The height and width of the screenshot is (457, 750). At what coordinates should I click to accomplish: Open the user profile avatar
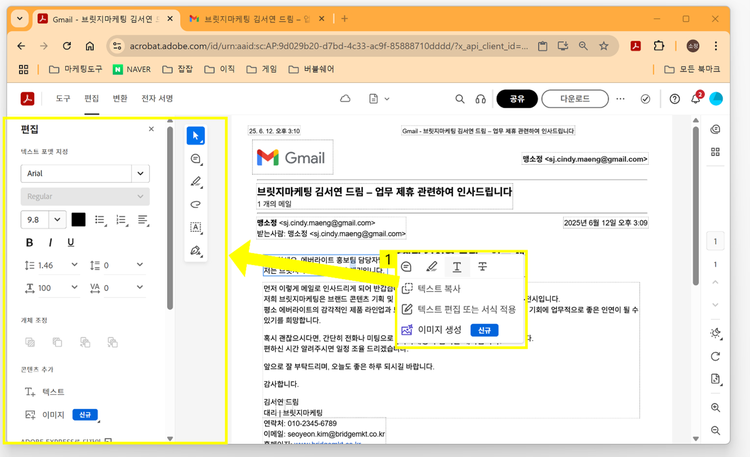pyautogui.click(x=716, y=99)
